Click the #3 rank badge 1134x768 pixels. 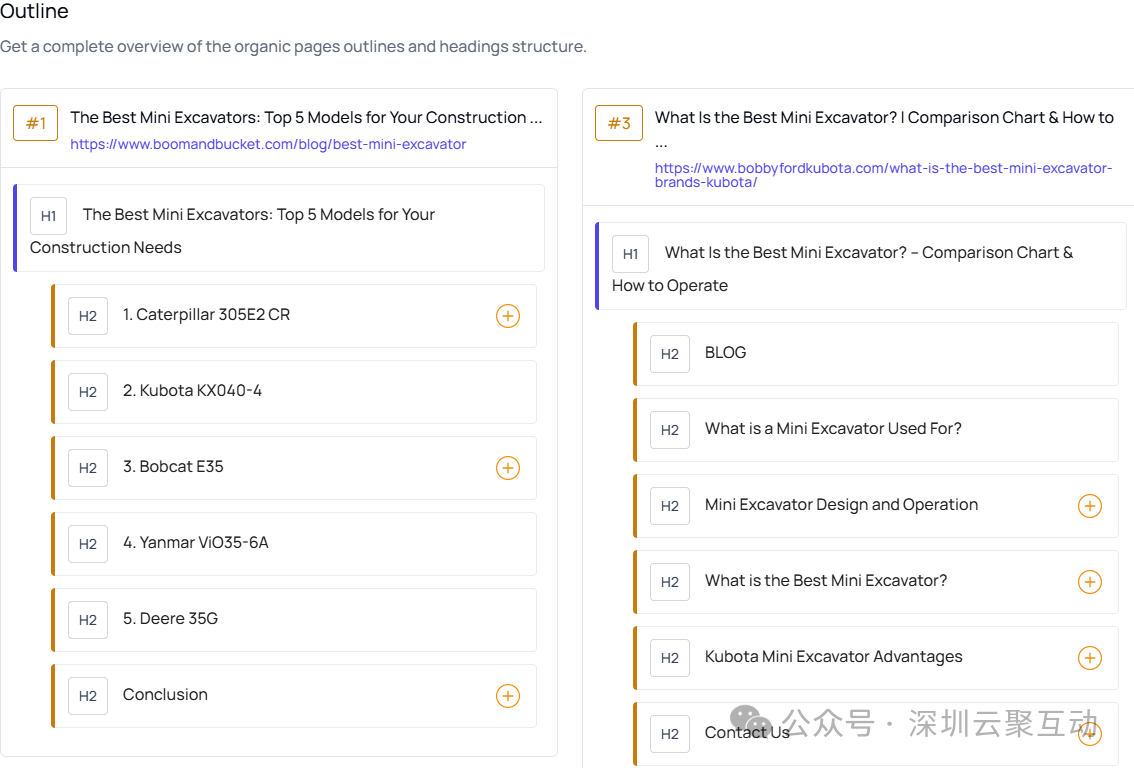(618, 123)
